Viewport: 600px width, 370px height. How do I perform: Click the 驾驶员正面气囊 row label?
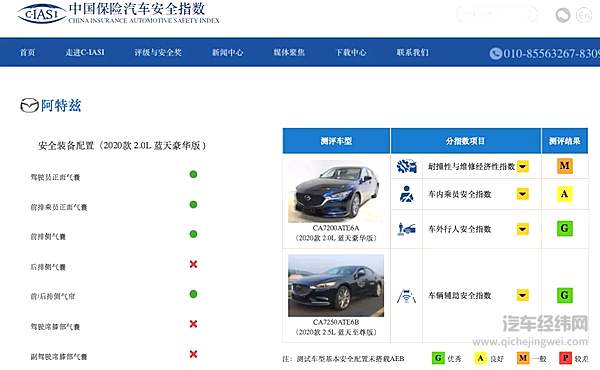[55, 177]
